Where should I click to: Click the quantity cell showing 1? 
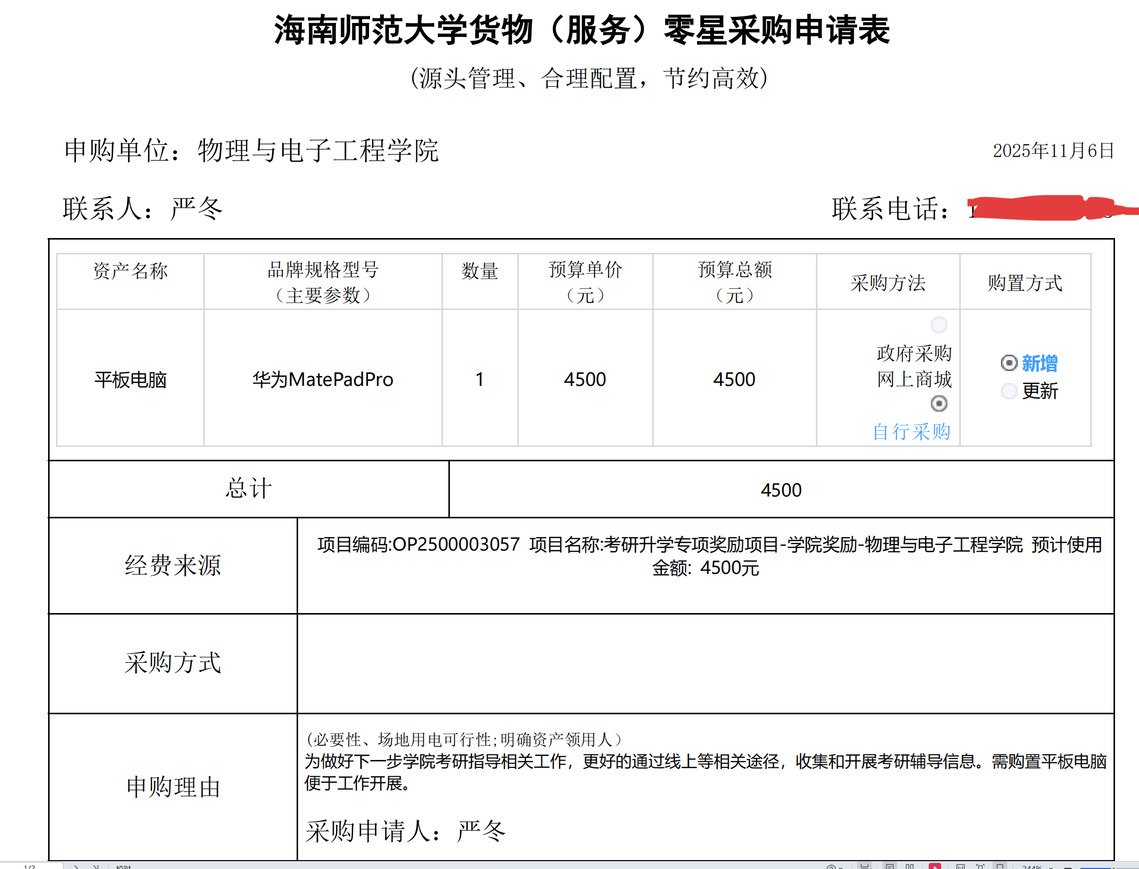(479, 380)
